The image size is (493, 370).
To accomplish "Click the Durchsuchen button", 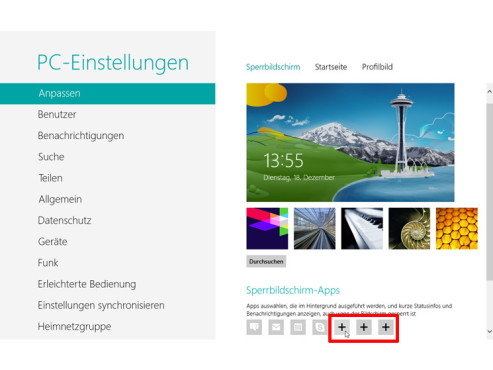I will pos(266,262).
